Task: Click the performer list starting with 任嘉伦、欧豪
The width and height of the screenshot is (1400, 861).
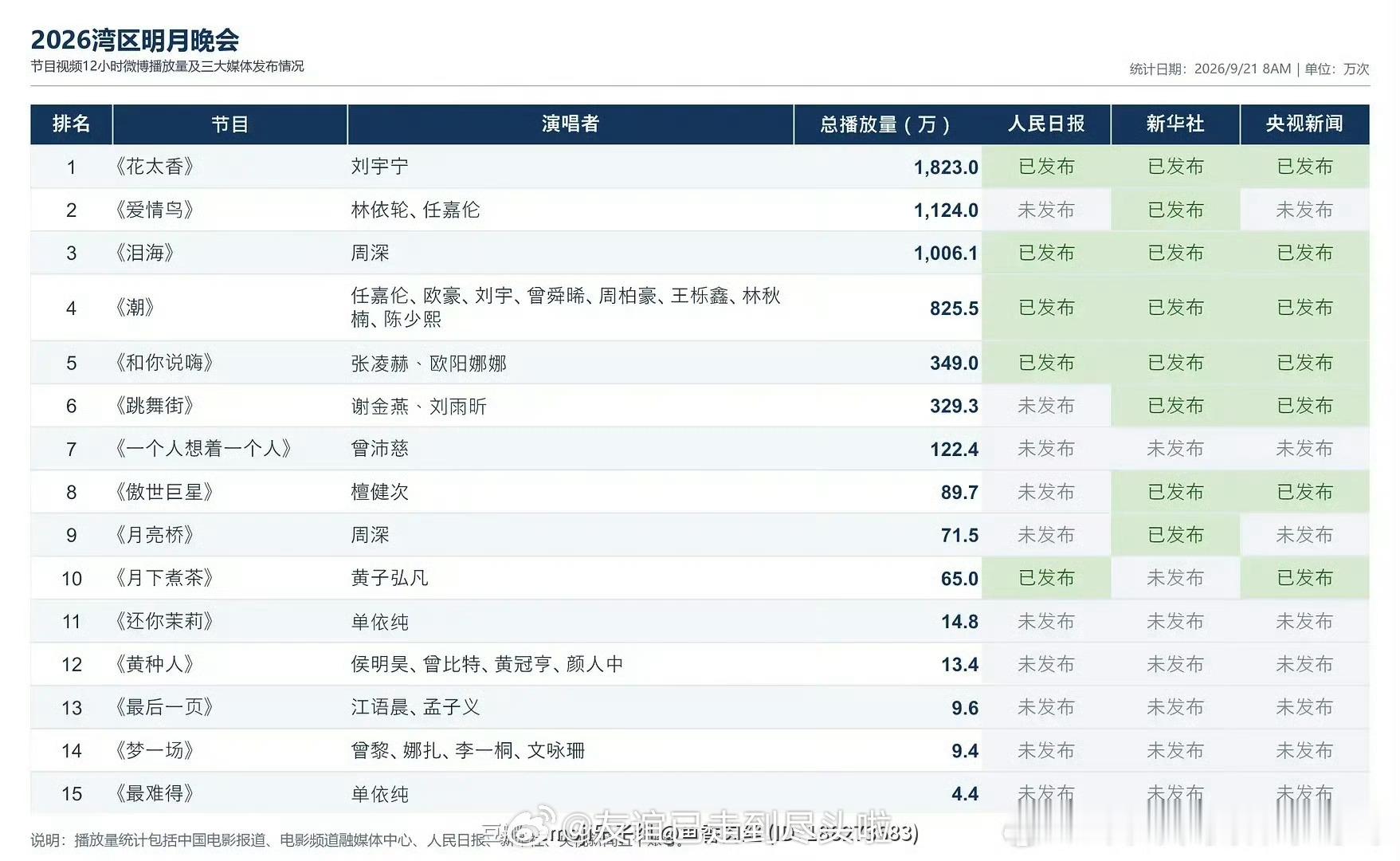Action: point(566,308)
